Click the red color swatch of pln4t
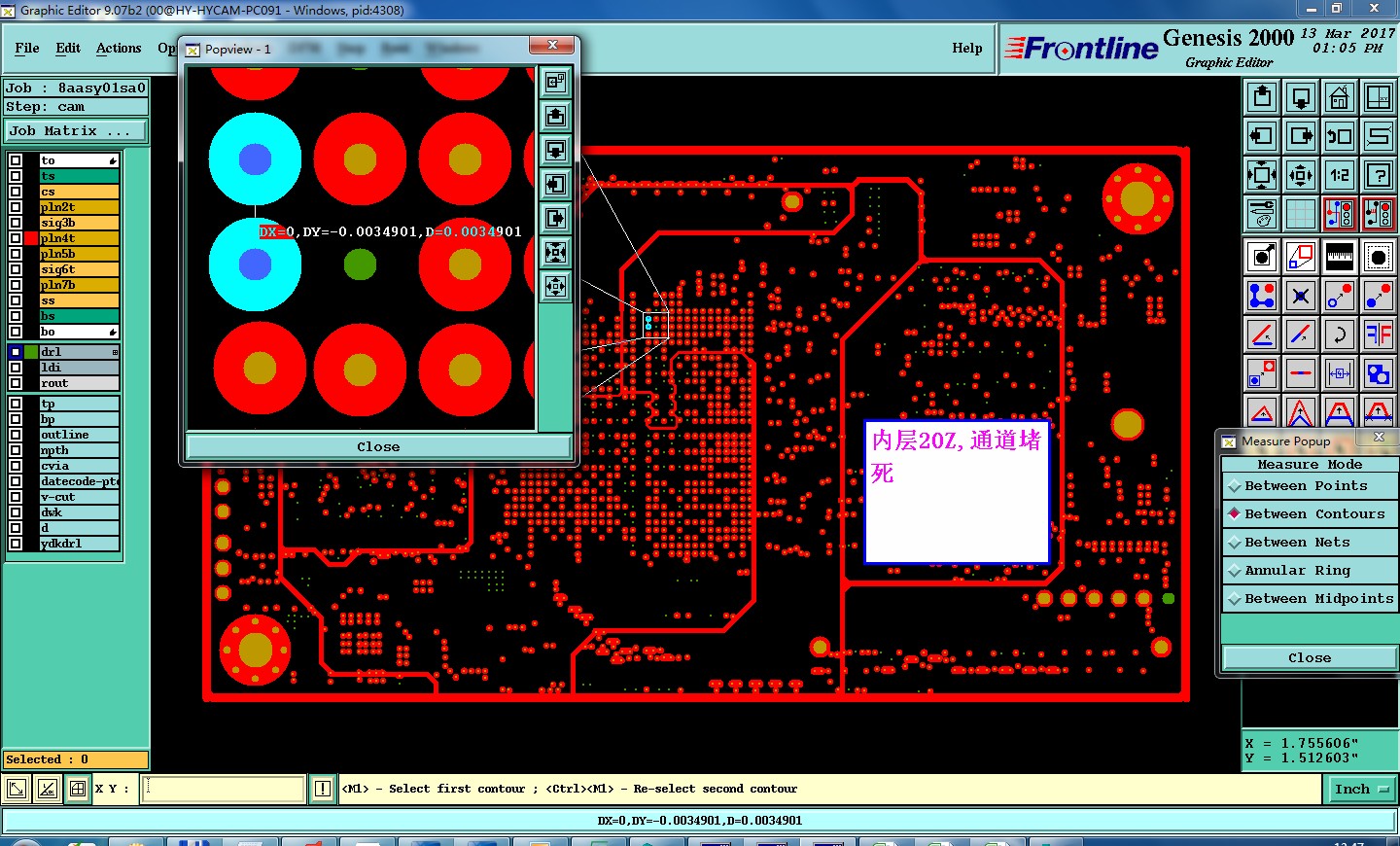The height and width of the screenshot is (846, 1400). [31, 238]
